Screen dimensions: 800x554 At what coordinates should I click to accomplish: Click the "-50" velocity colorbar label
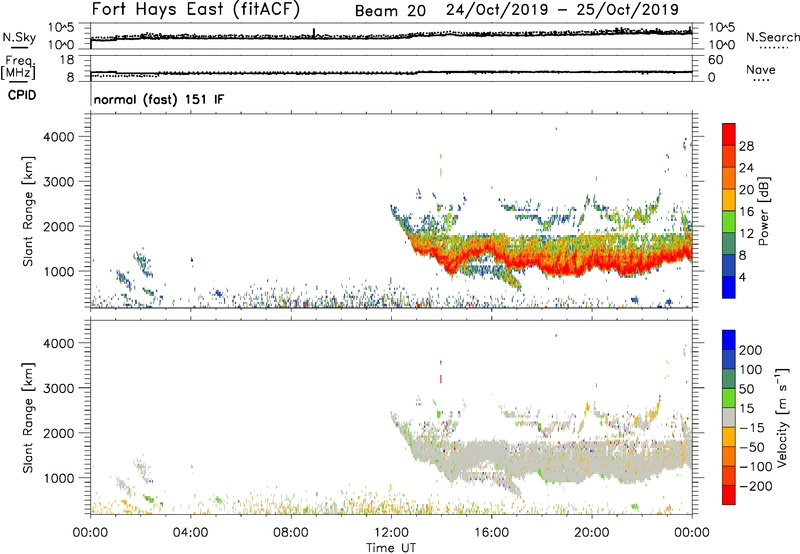pyautogui.click(x=752, y=447)
